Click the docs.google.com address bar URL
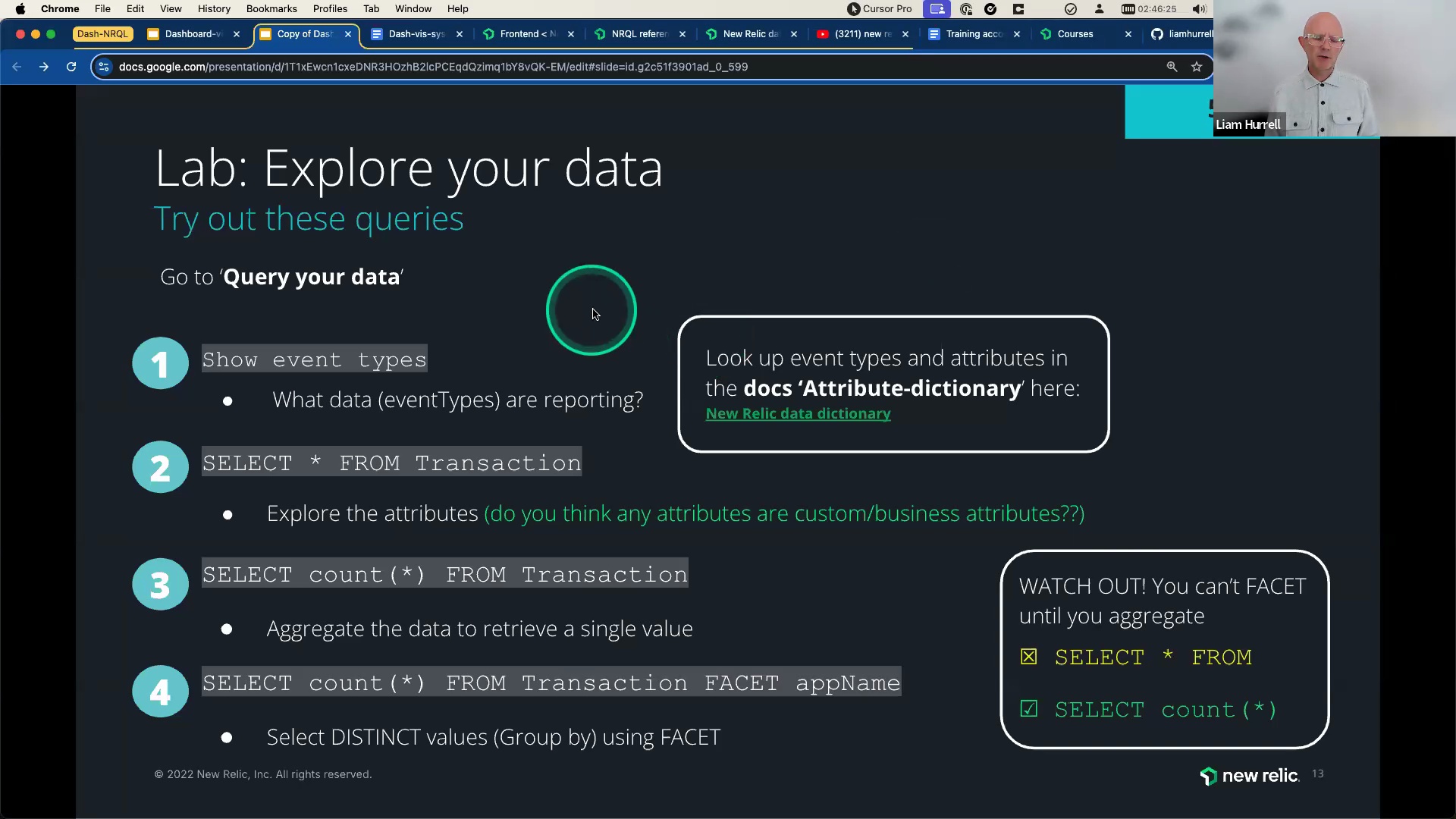 (x=433, y=67)
